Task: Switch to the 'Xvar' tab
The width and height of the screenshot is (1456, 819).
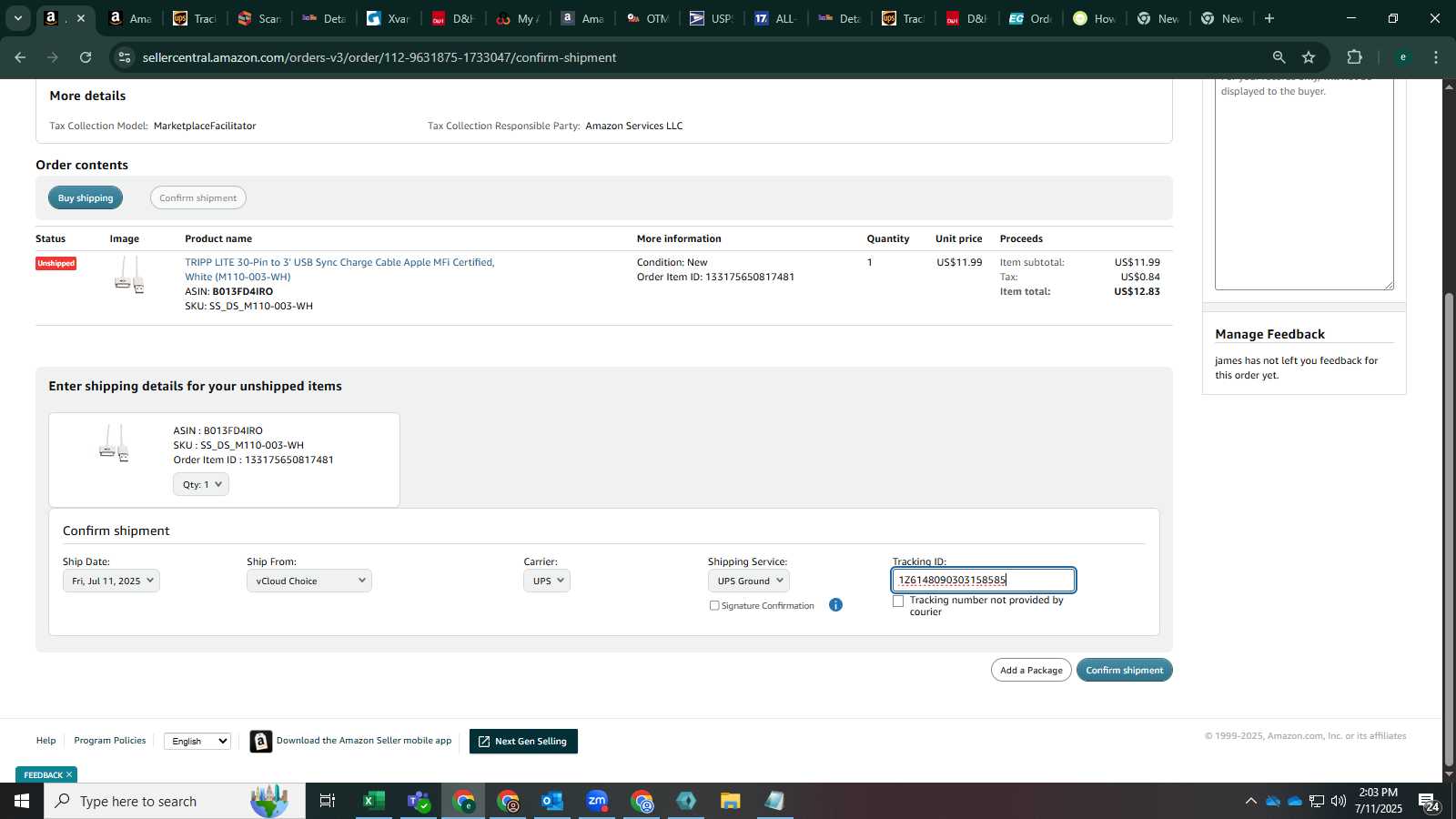Action: (x=388, y=18)
